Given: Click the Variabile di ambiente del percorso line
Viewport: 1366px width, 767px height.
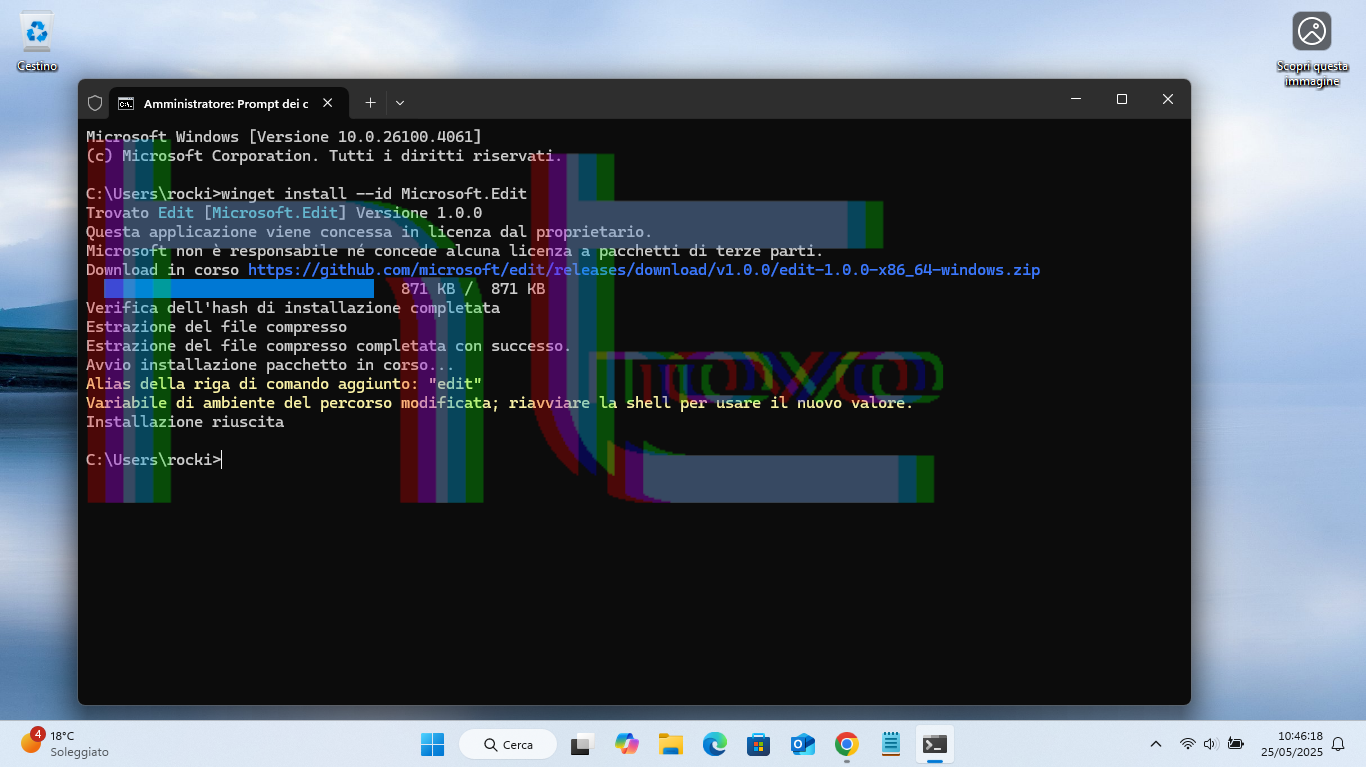Looking at the screenshot, I should point(500,403).
